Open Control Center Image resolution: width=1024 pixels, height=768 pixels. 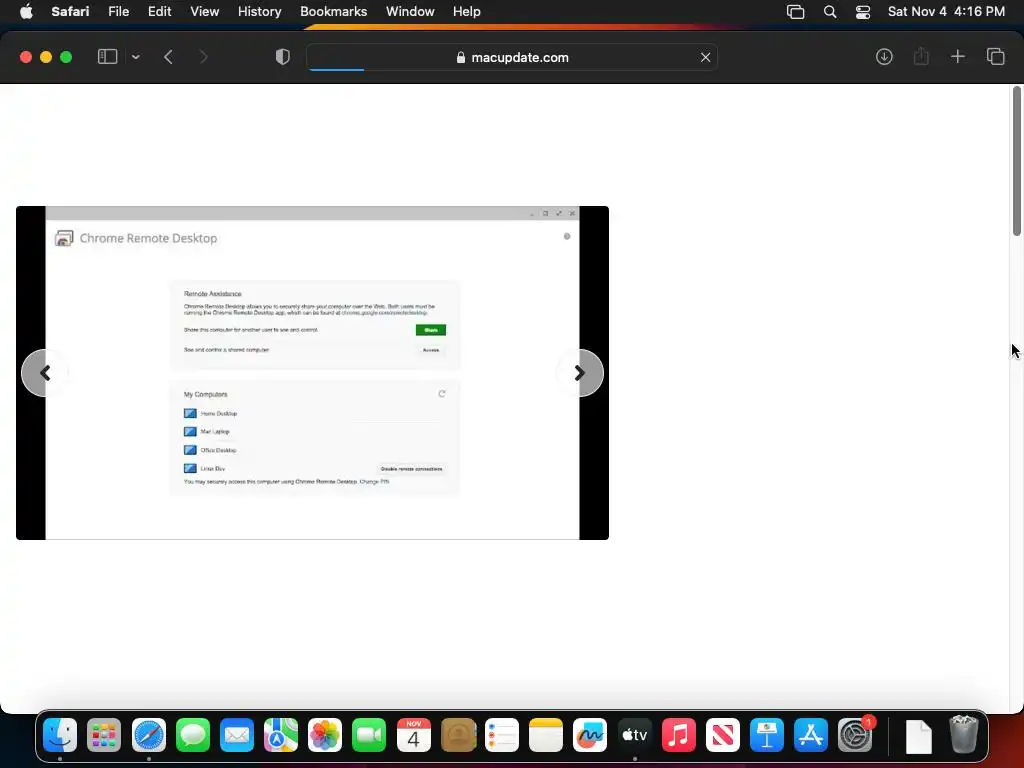863,12
